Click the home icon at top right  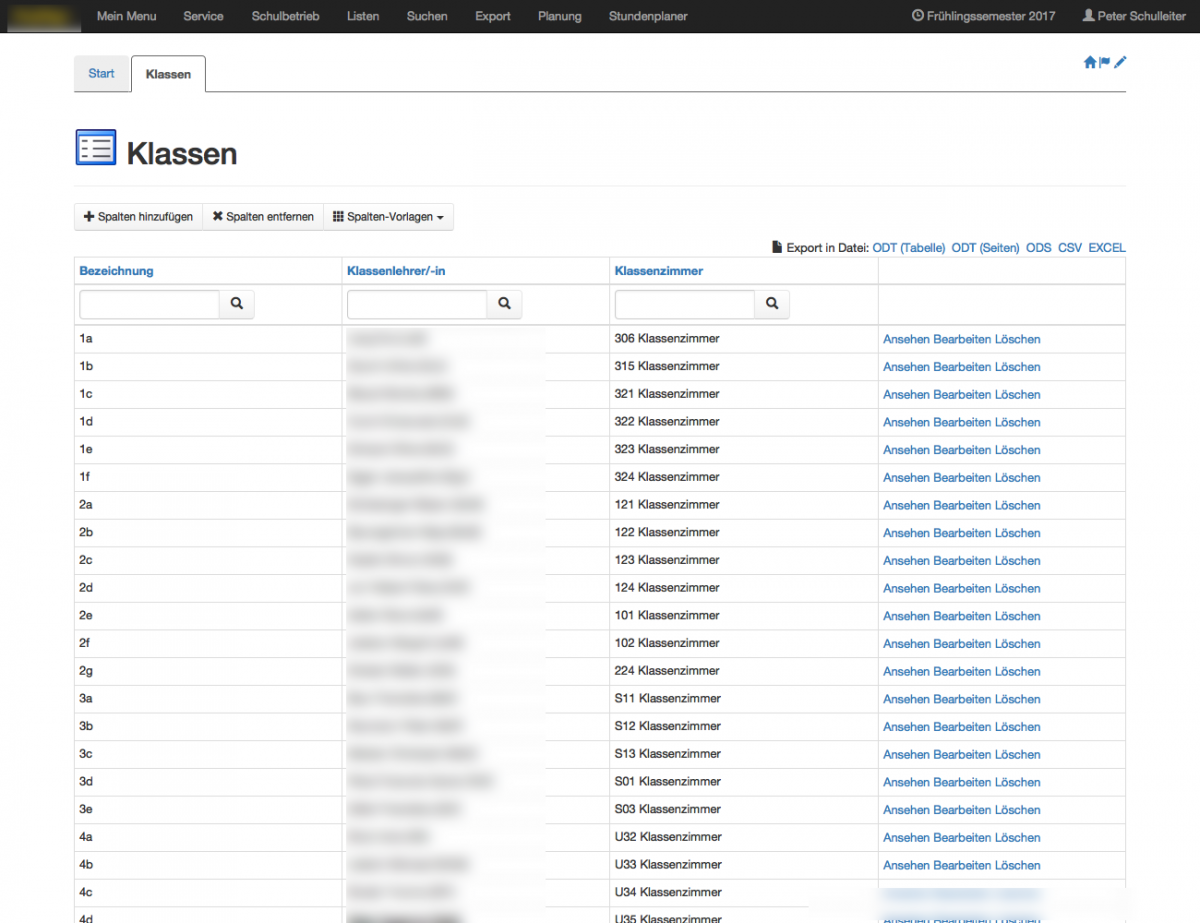point(1089,62)
